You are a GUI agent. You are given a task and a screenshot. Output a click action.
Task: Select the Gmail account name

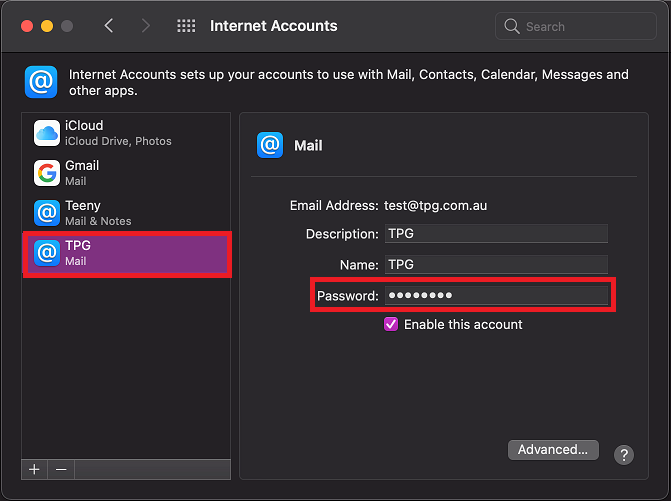[x=82, y=166]
